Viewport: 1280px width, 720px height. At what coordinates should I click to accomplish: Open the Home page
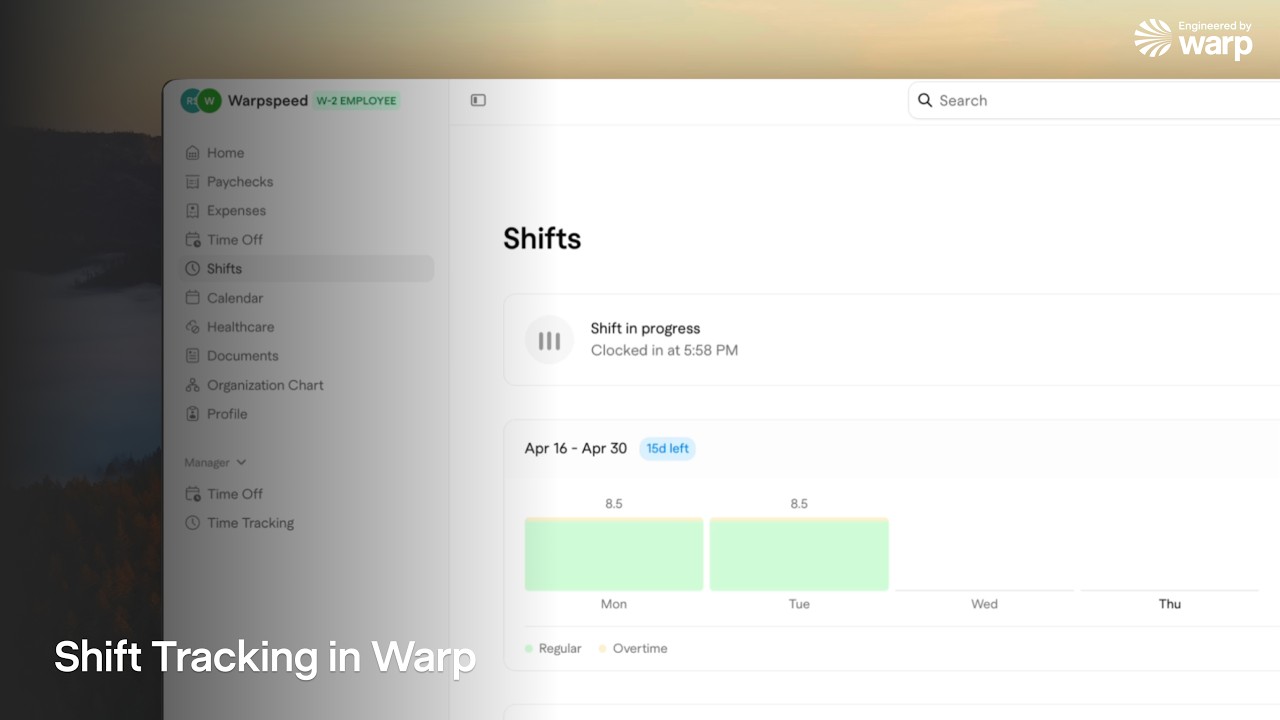click(x=306, y=153)
